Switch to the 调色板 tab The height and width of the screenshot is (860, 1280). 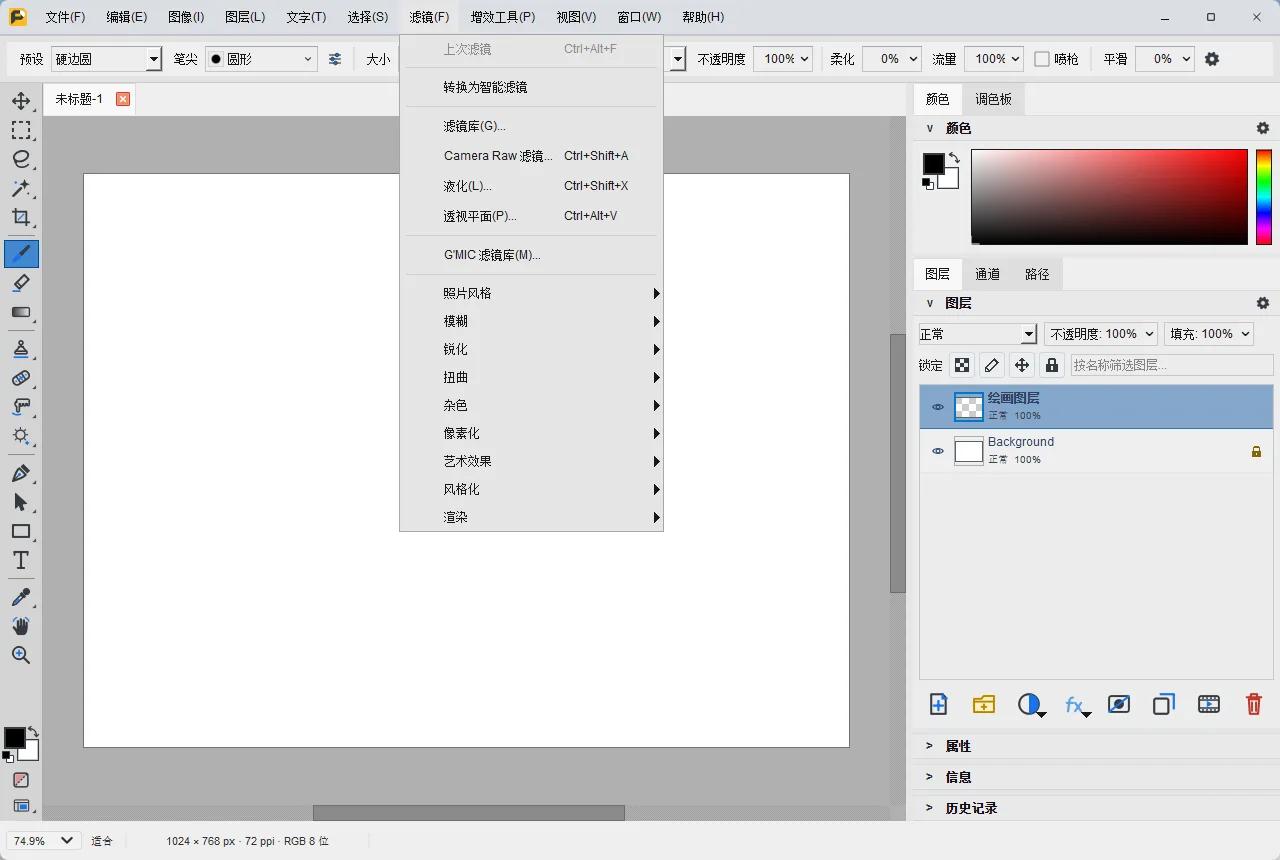(x=993, y=99)
